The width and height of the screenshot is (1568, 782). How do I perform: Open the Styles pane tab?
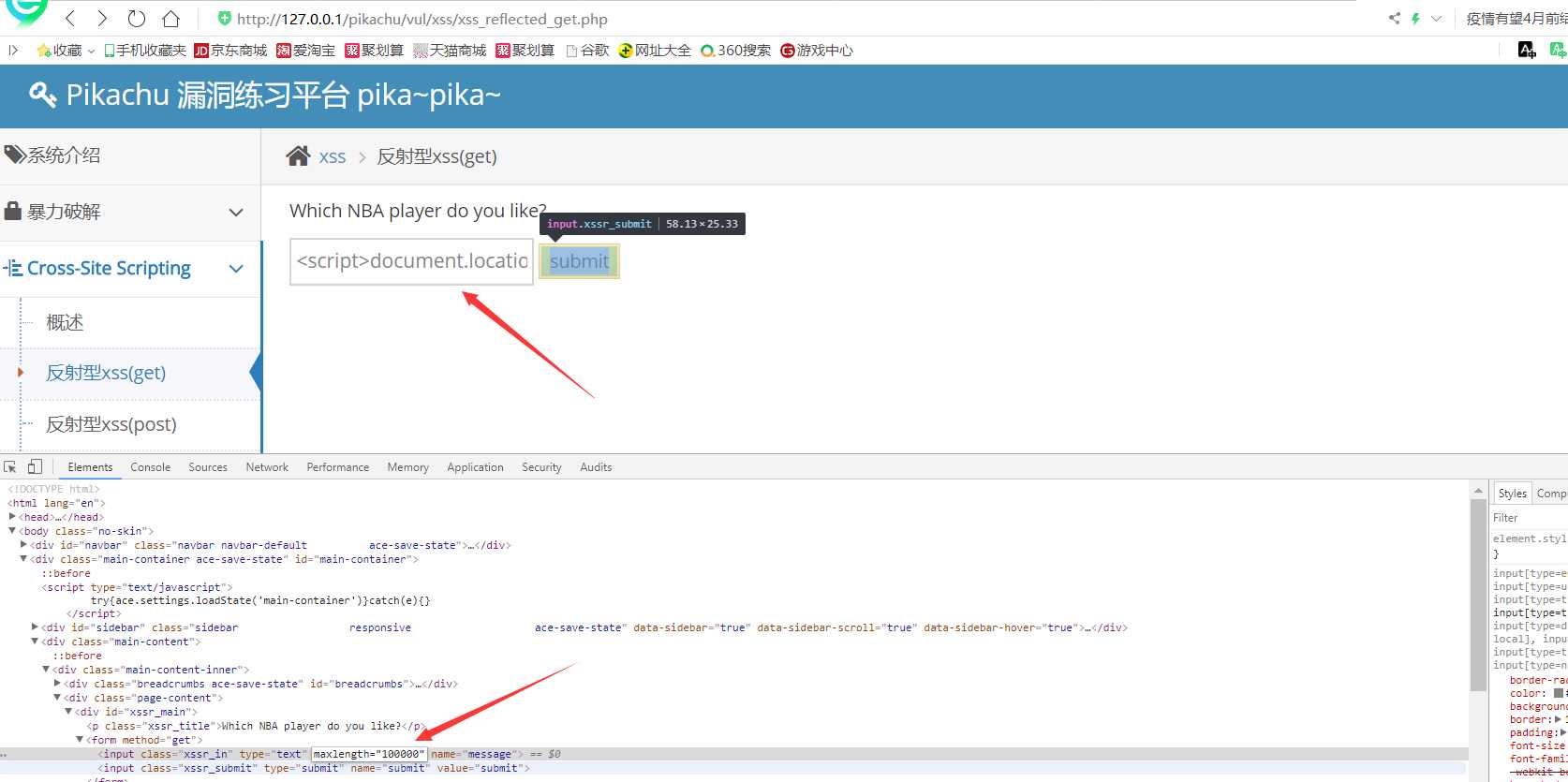[x=1512, y=494]
